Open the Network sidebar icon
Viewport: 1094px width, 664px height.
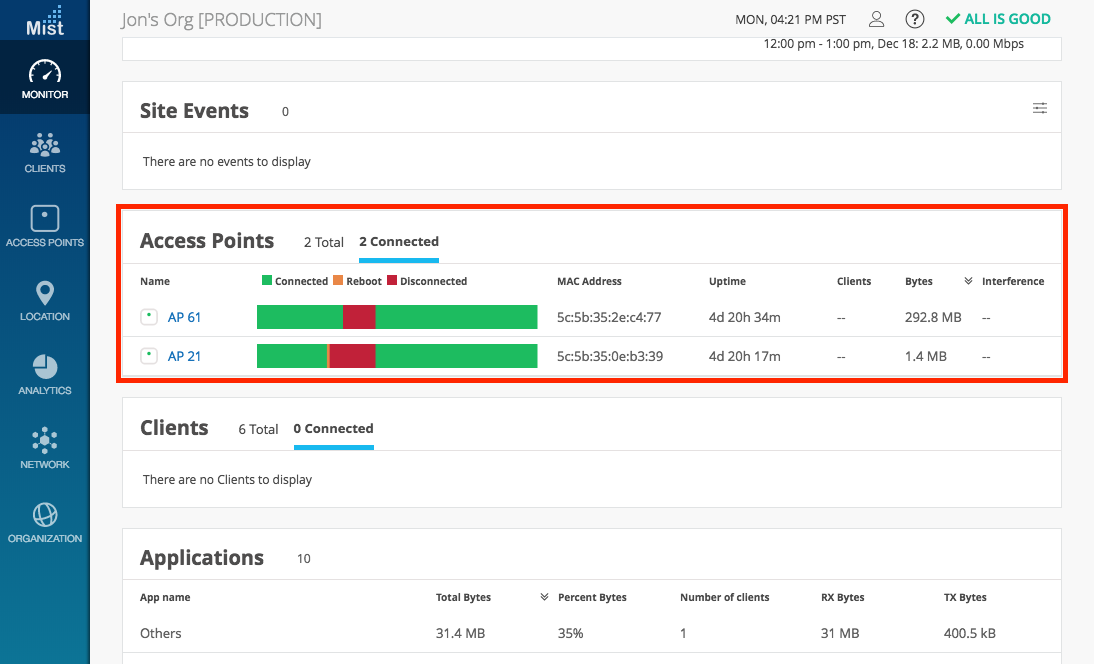[x=45, y=449]
